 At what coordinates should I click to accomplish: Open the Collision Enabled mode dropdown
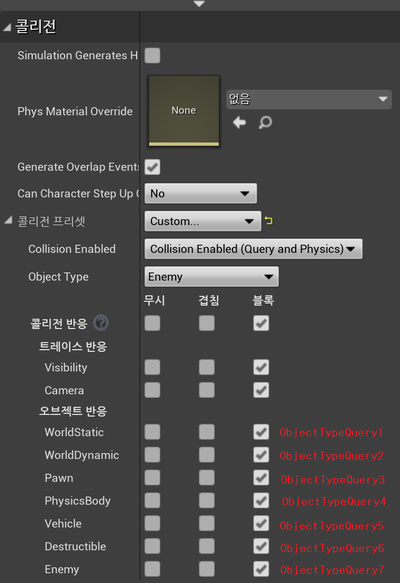click(254, 249)
